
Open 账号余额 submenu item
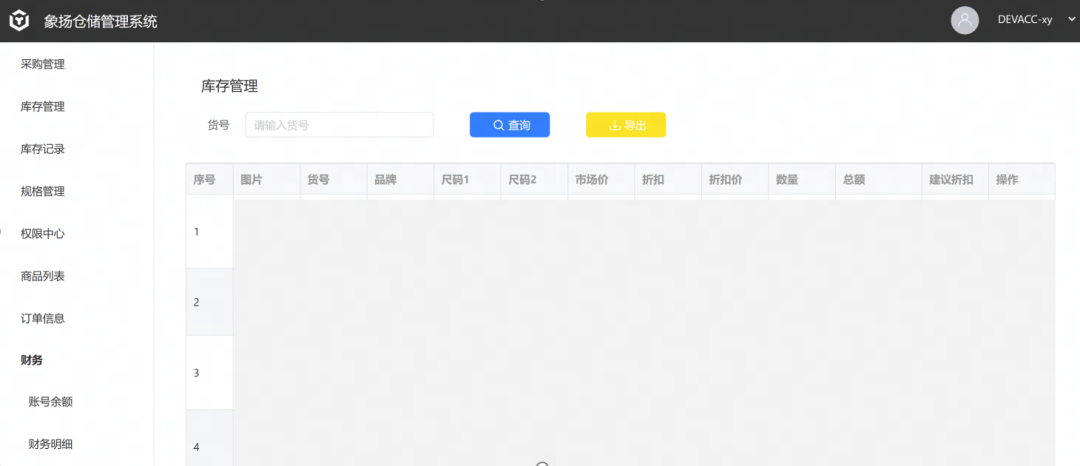click(x=50, y=402)
